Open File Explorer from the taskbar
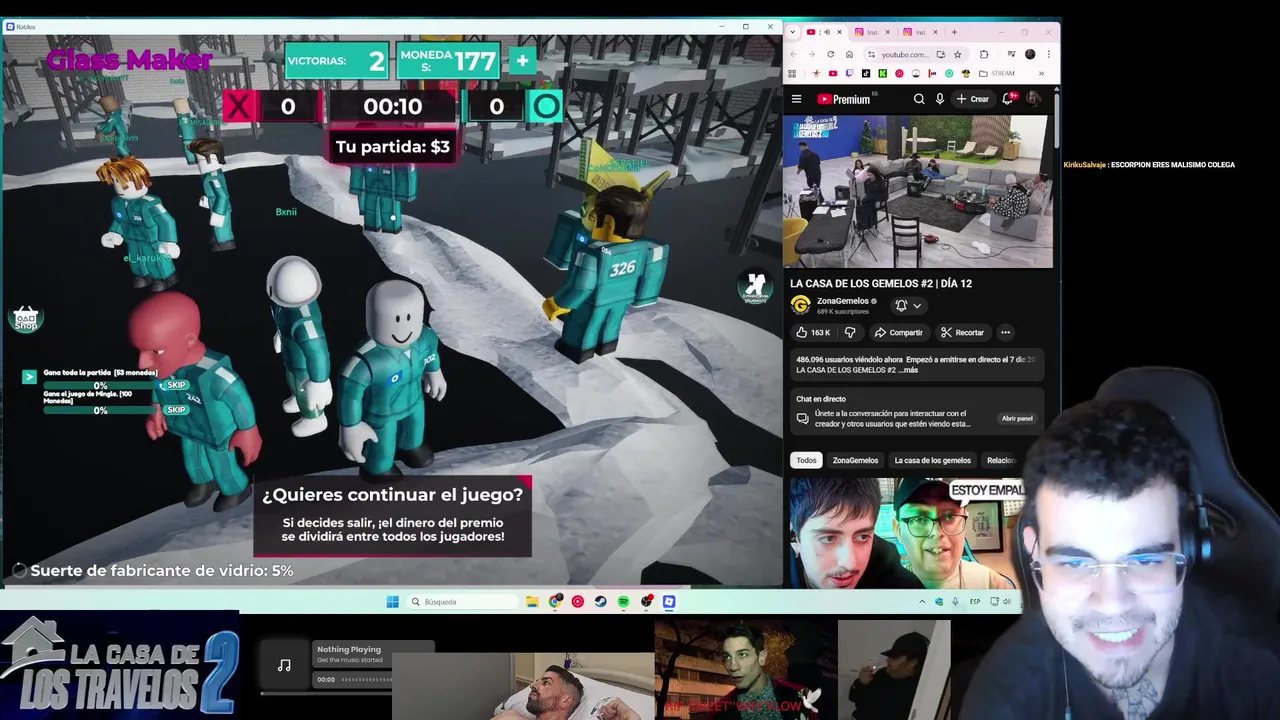Viewport: 1280px width, 720px height. tap(532, 601)
